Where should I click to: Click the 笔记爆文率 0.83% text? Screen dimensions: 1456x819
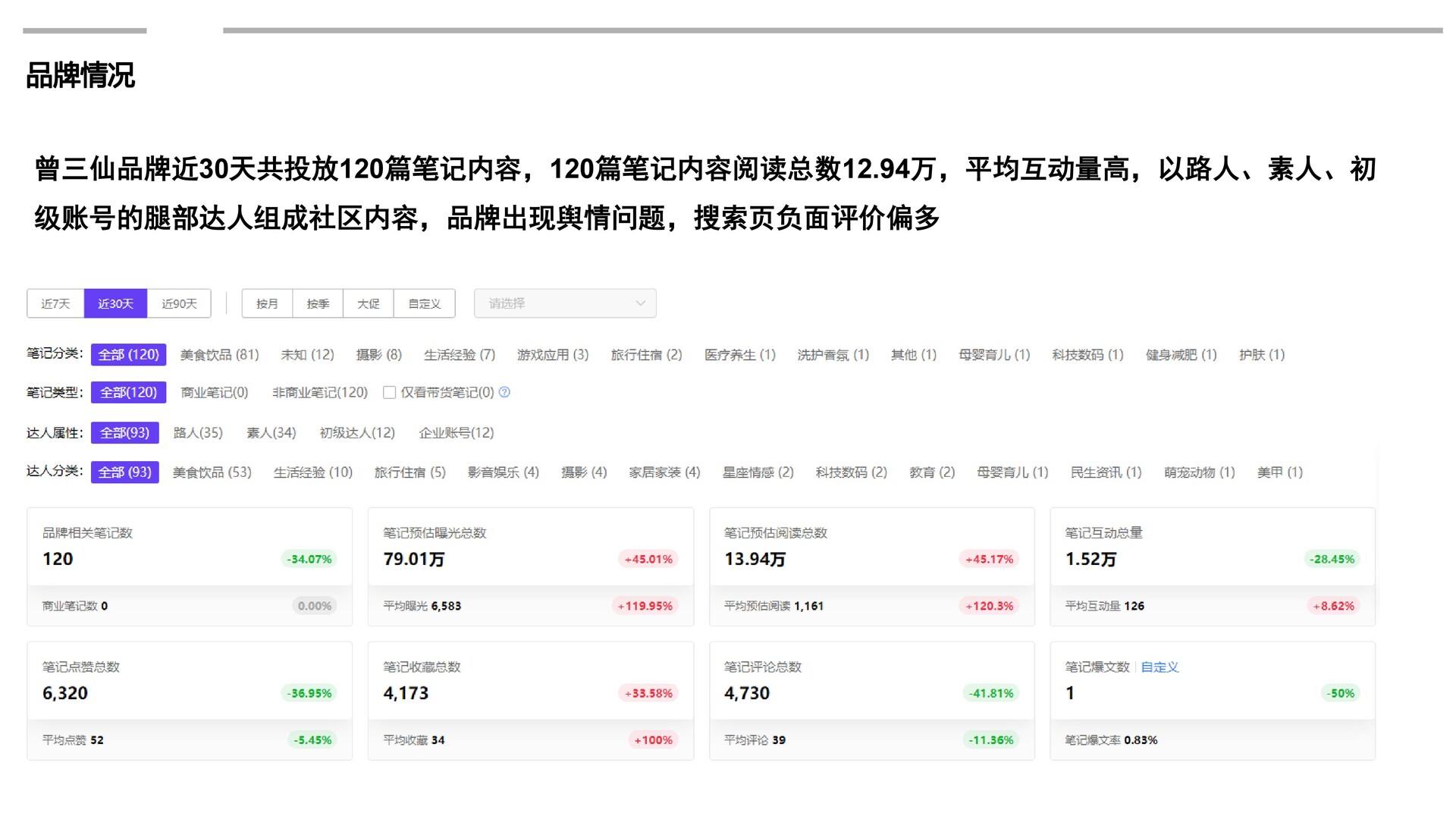click(1111, 740)
